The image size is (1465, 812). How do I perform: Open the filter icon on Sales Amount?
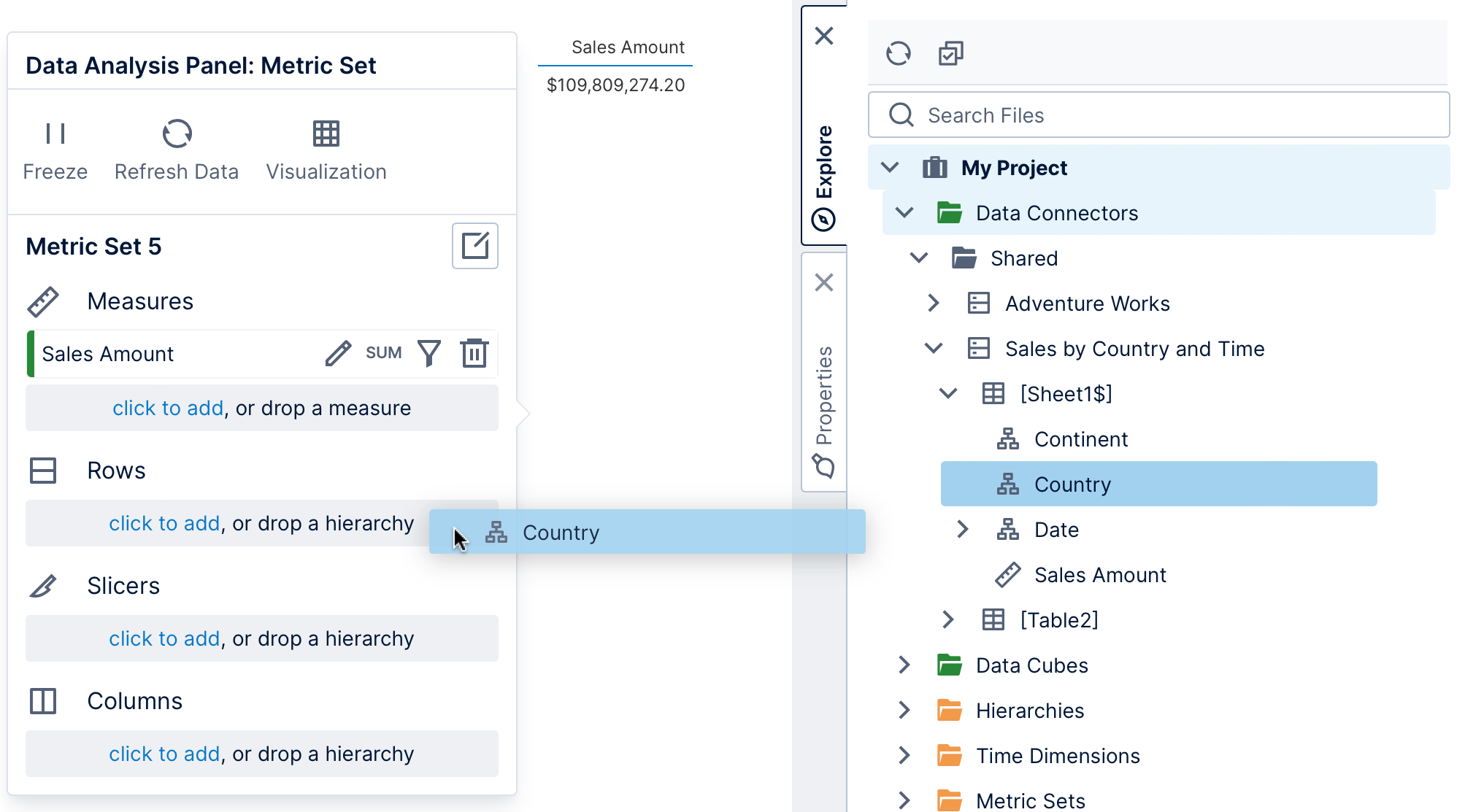point(429,353)
